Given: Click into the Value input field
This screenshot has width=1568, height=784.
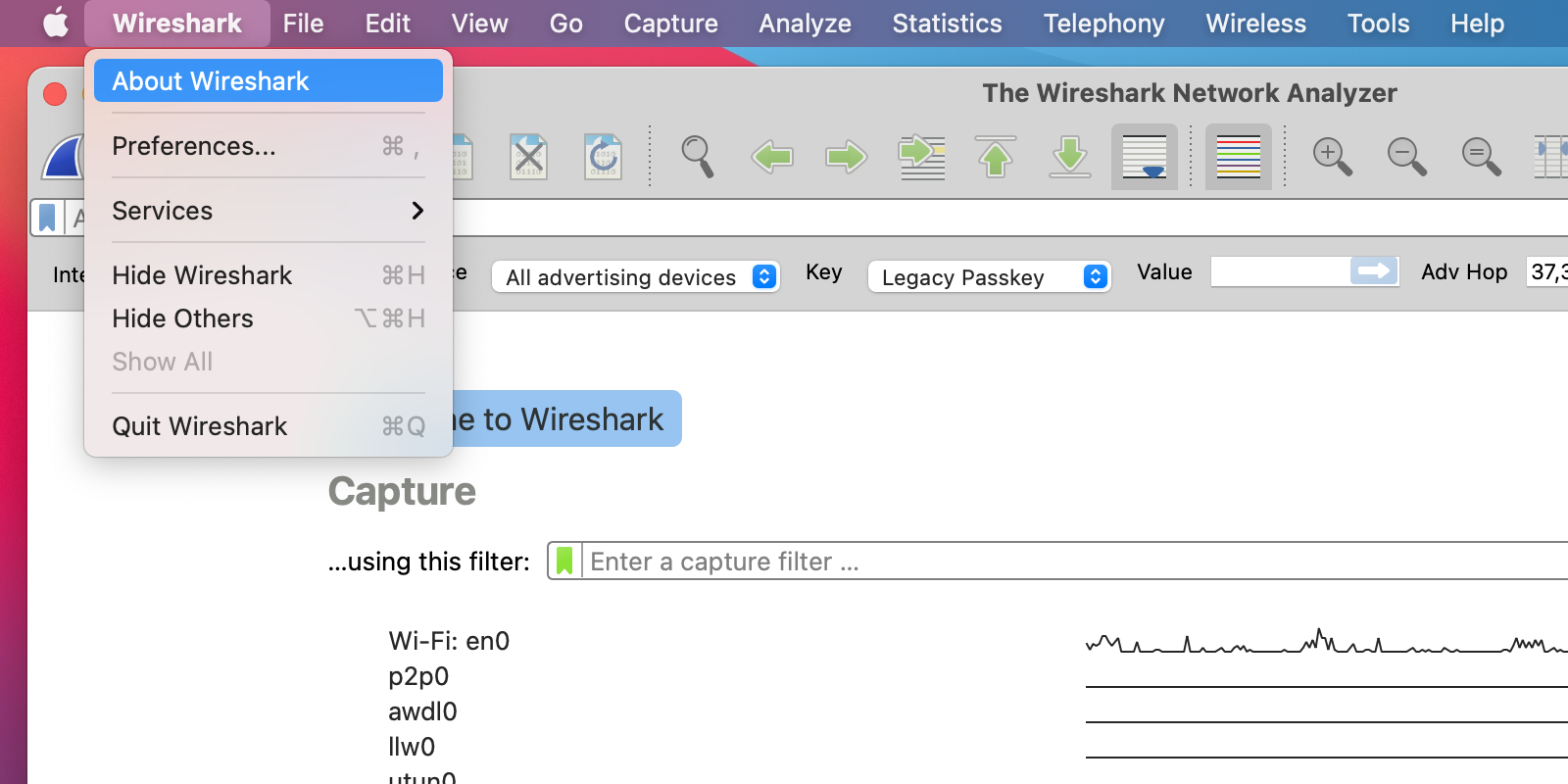Looking at the screenshot, I should point(1281,271).
